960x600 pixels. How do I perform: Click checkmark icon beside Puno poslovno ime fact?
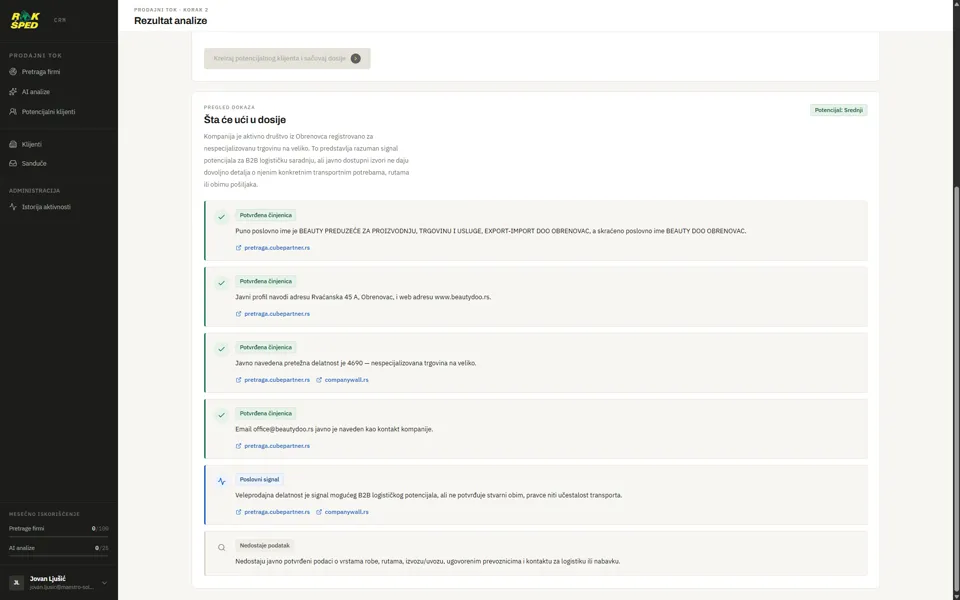(222, 217)
